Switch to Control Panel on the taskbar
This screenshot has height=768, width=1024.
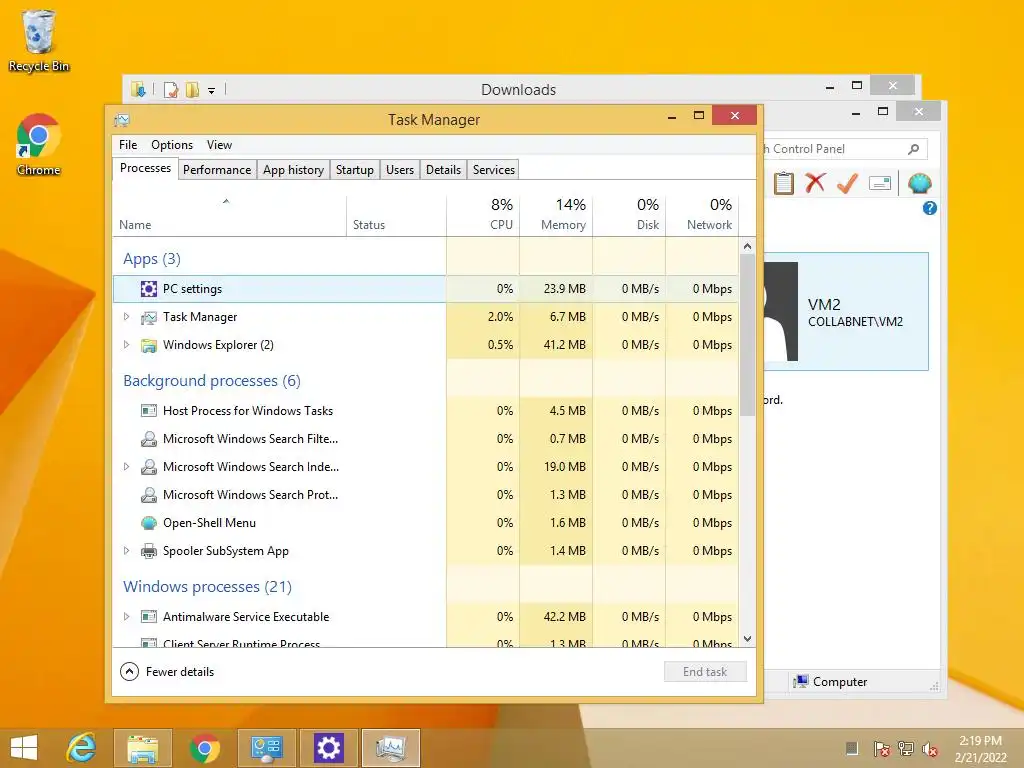pyautogui.click(x=266, y=748)
